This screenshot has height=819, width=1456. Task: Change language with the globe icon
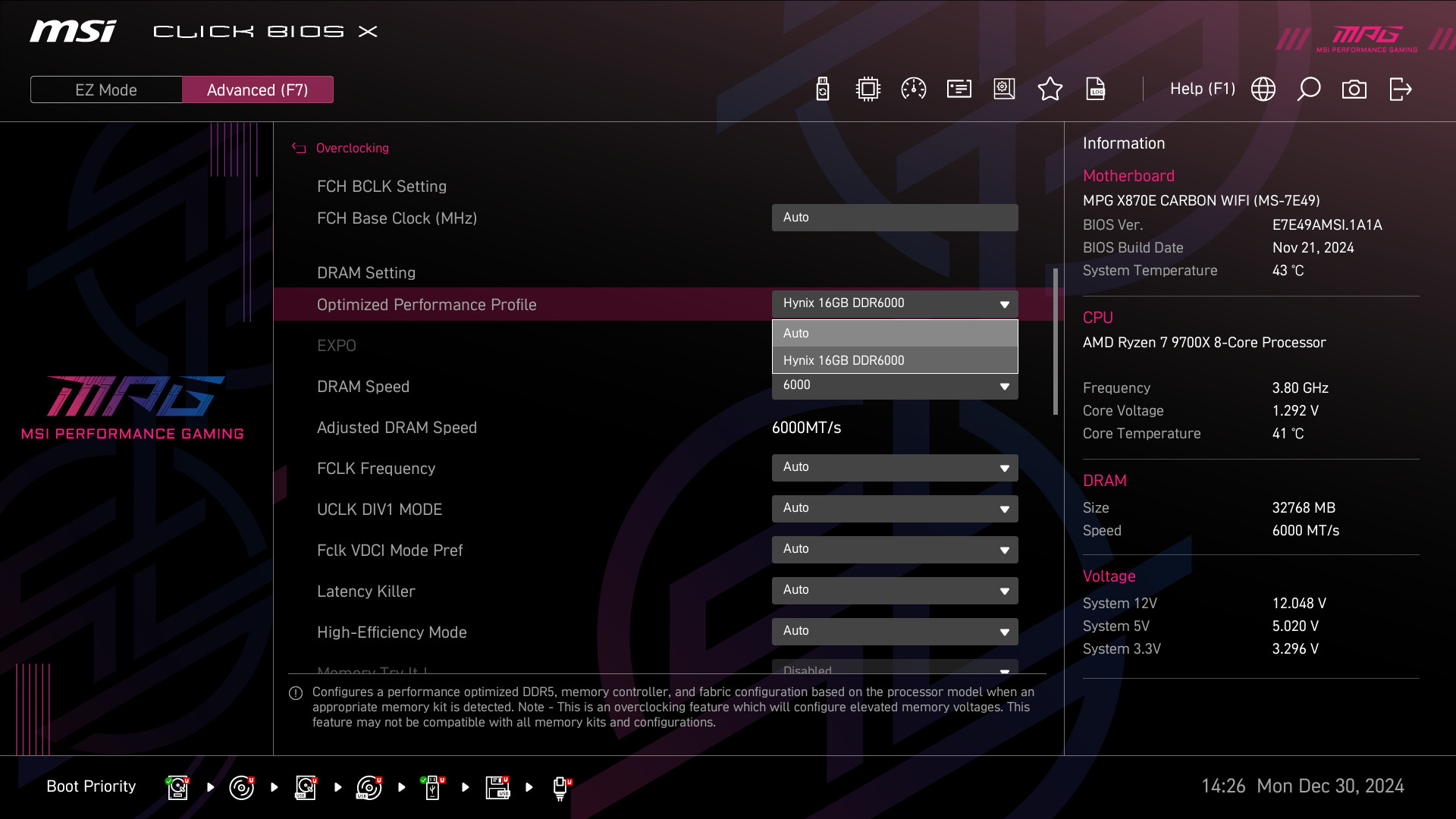click(x=1263, y=89)
